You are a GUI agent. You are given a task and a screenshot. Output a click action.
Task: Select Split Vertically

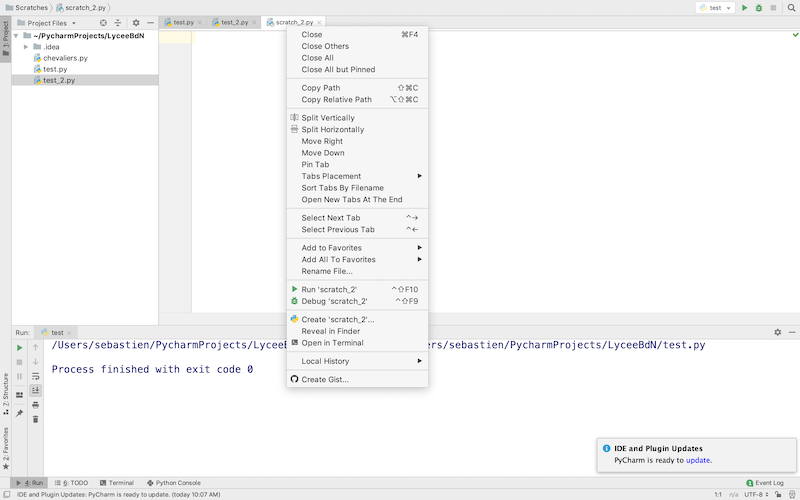(357, 117)
